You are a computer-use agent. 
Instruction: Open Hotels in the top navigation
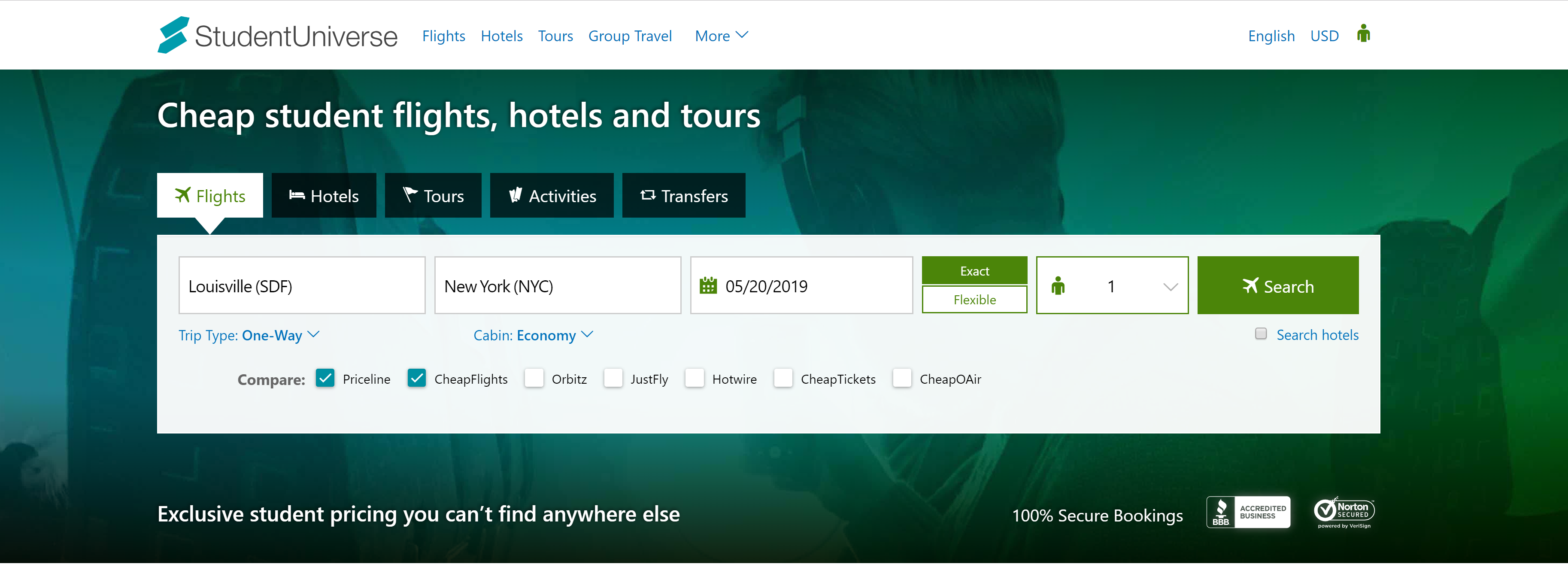click(x=502, y=36)
